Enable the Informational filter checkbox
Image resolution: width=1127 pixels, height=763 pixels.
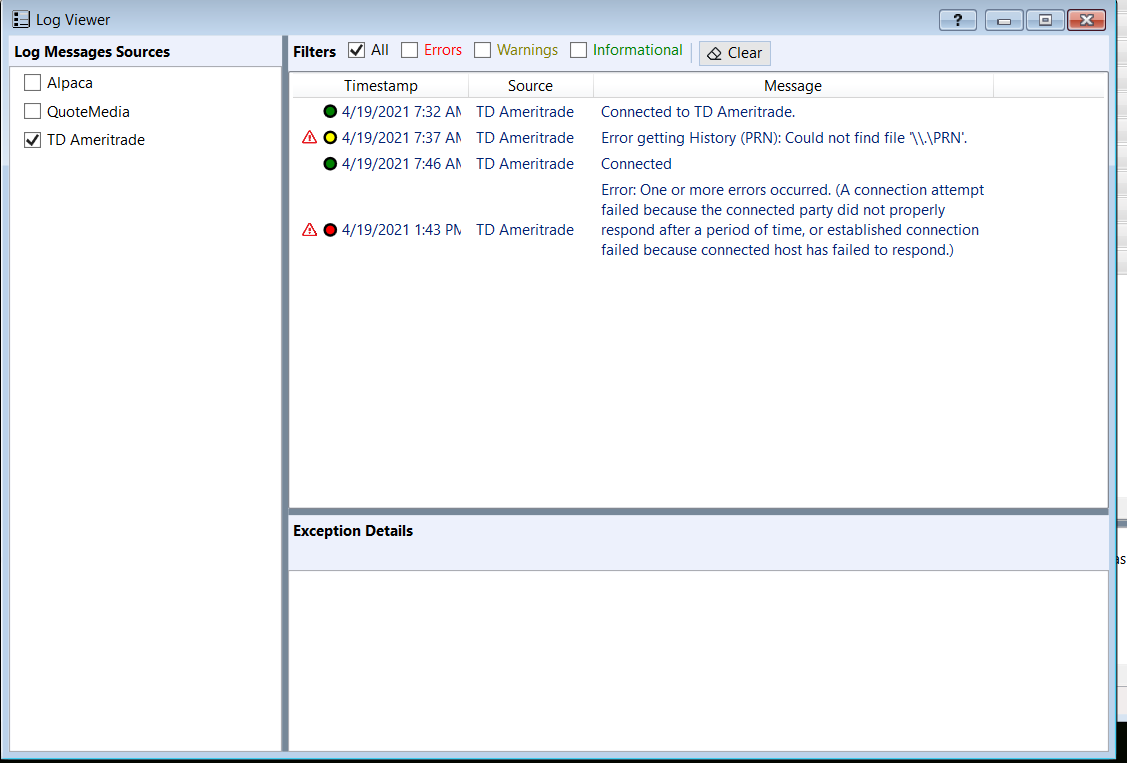click(579, 50)
